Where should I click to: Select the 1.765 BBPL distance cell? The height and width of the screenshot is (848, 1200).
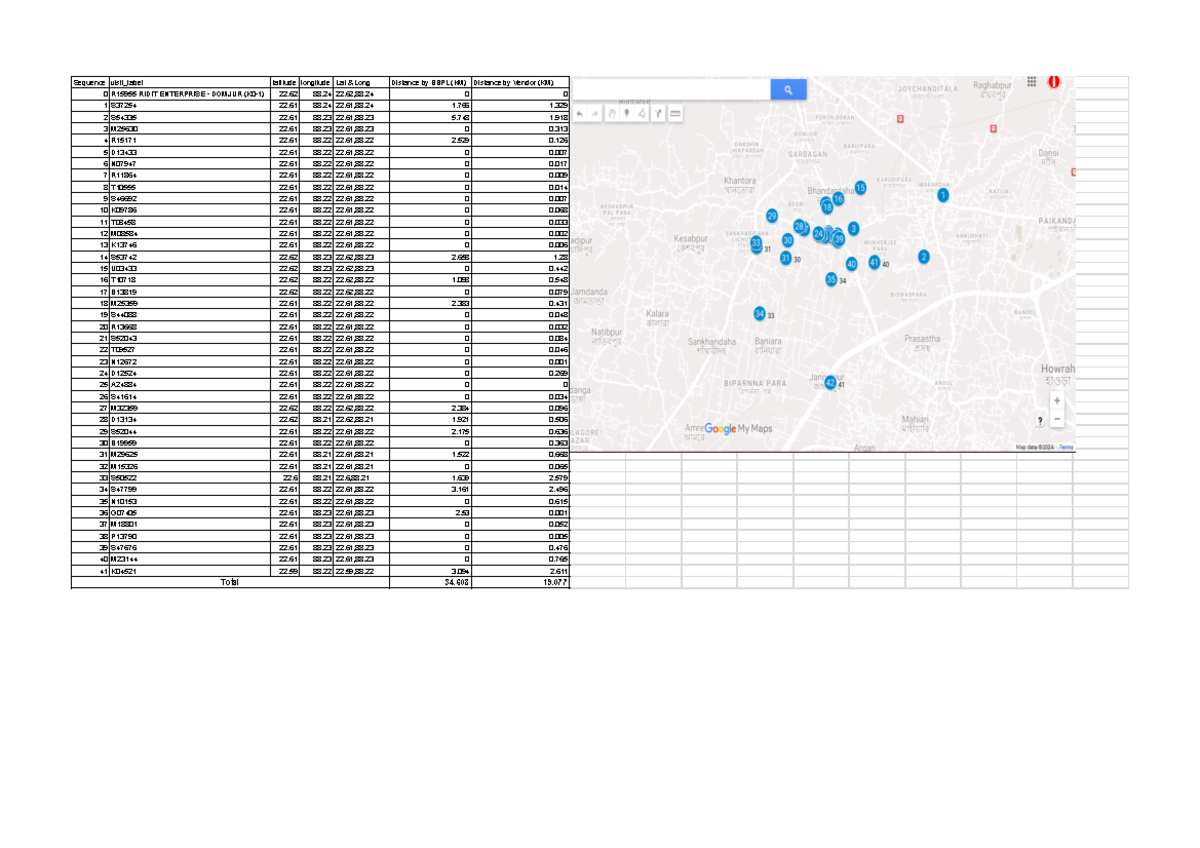click(430, 105)
